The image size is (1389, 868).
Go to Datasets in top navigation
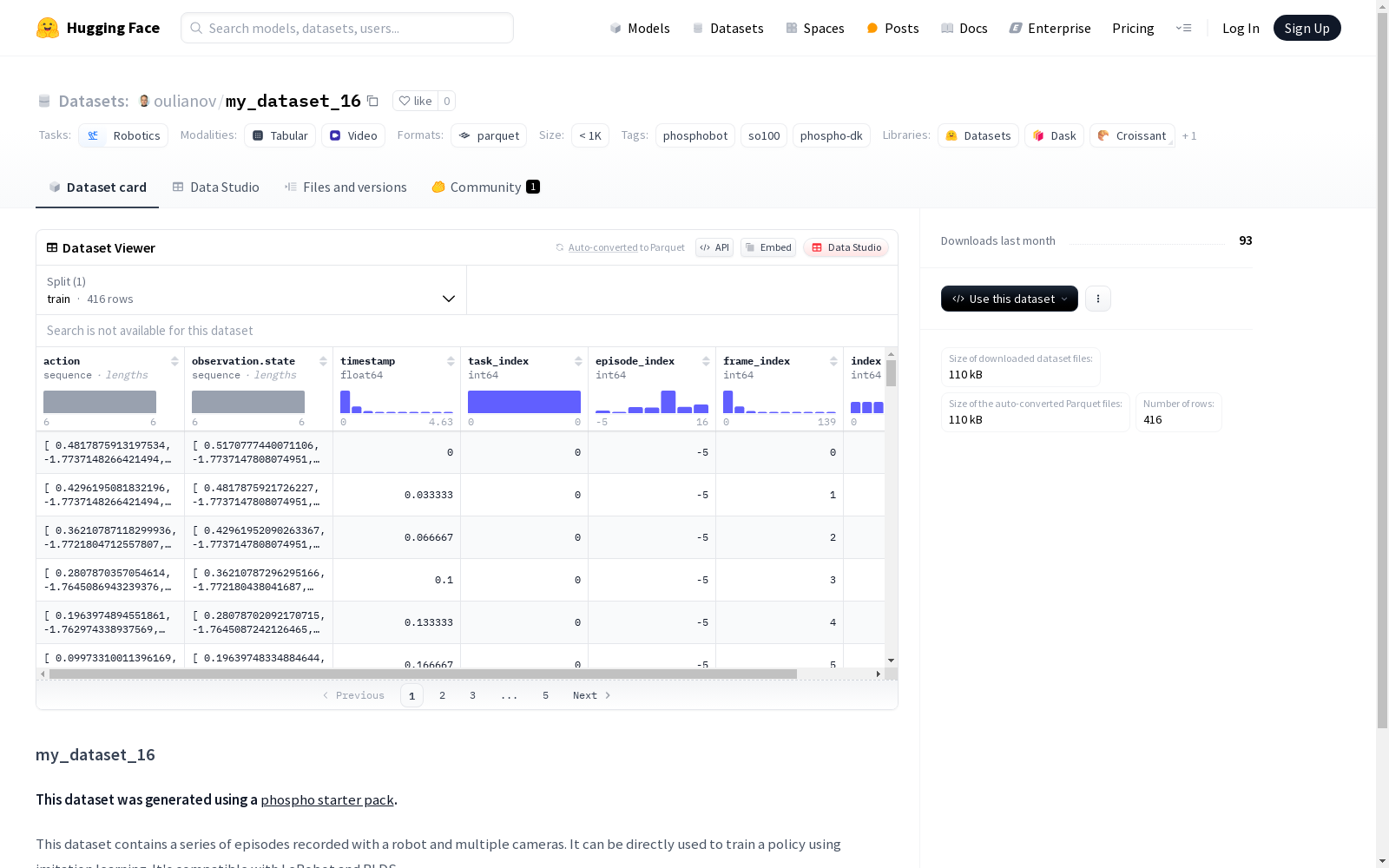pyautogui.click(x=727, y=28)
